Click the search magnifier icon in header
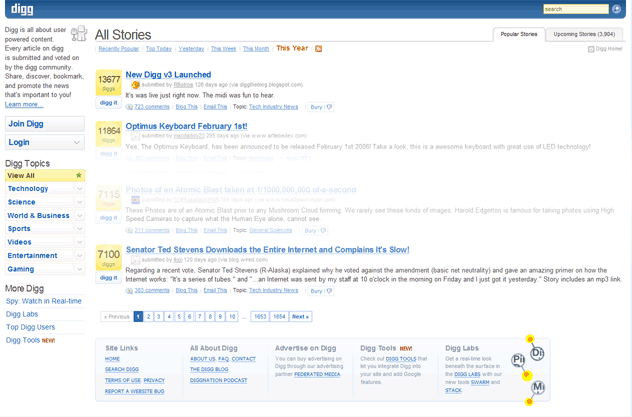This screenshot has height=417, width=632. [x=616, y=9]
